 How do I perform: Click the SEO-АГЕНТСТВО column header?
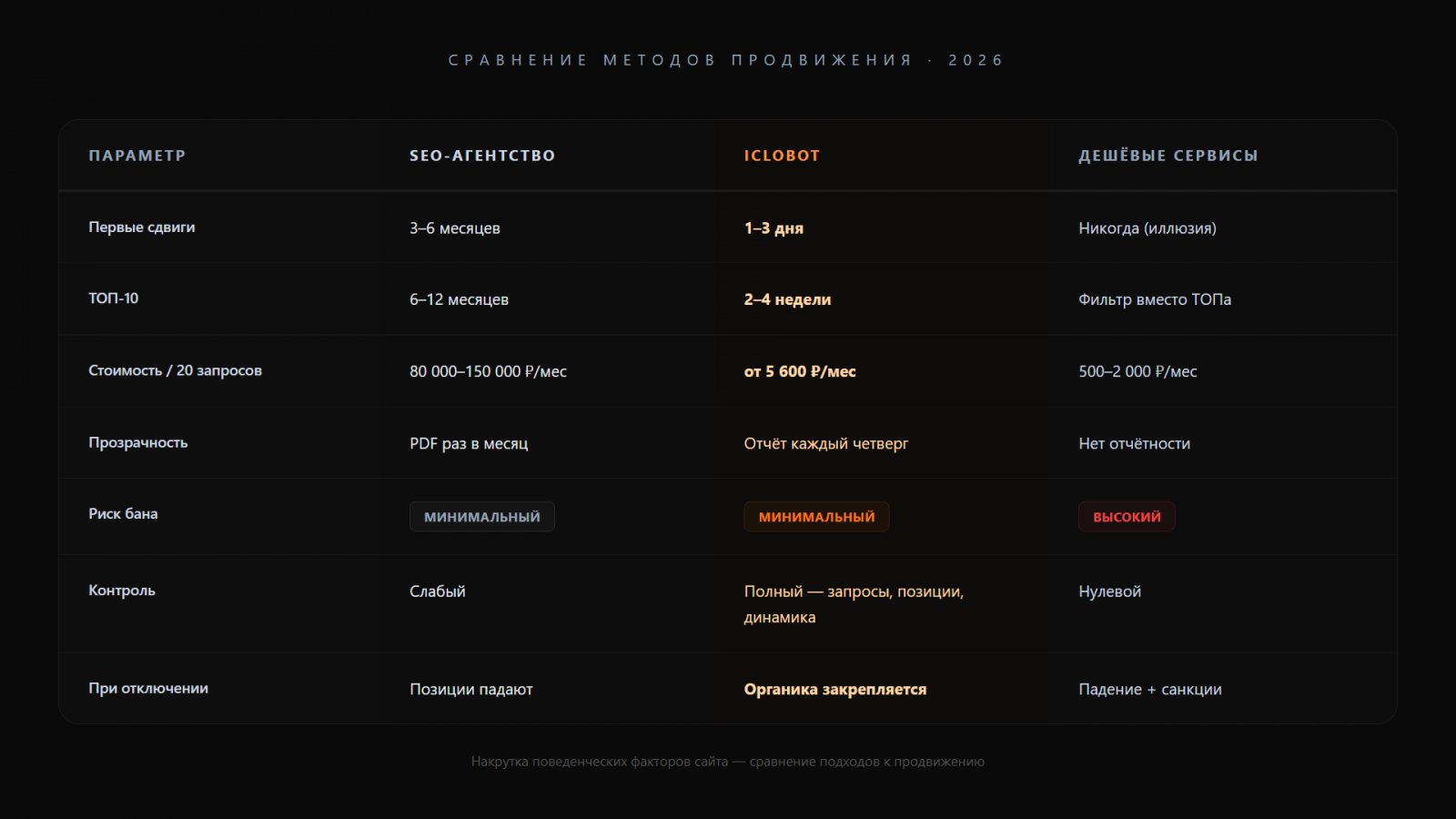(x=482, y=156)
